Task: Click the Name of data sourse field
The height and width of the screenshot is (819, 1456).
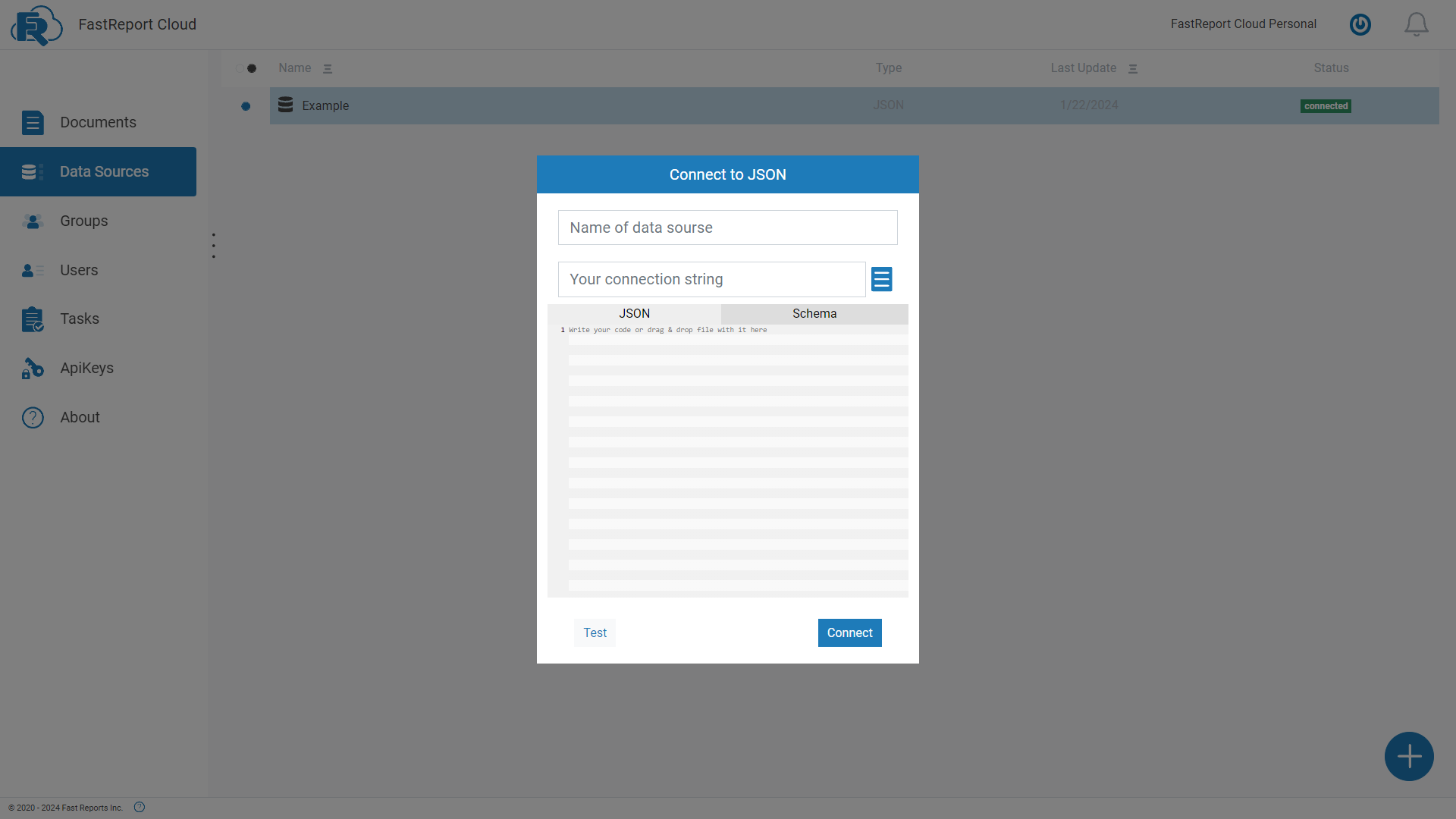Action: [727, 227]
